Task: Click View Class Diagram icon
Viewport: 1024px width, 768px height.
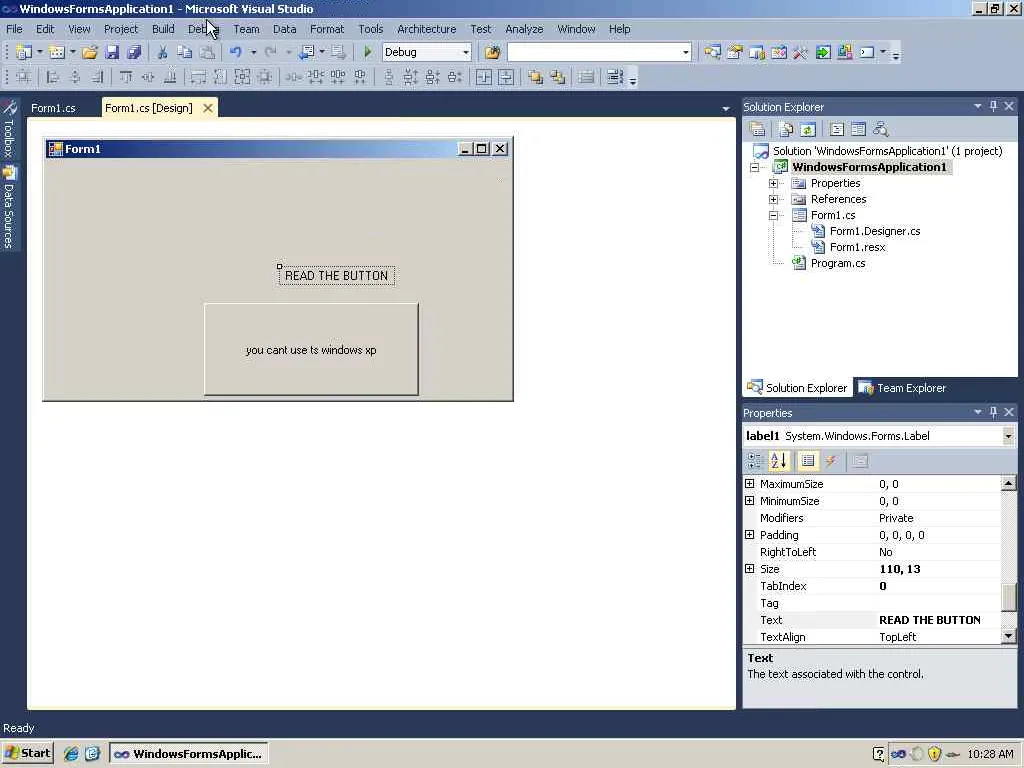Action: point(880,129)
